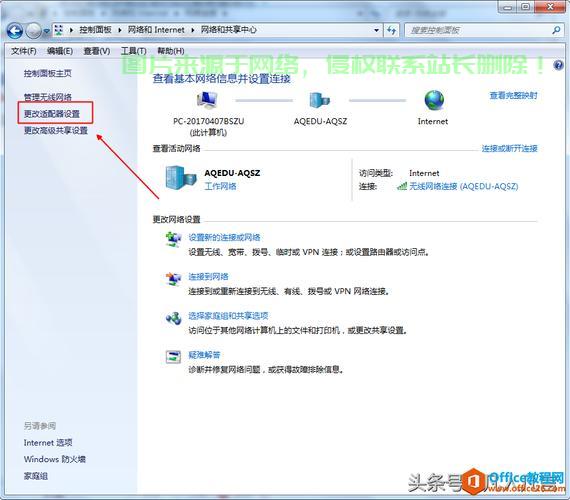Click 连接或断开连接 link

[509, 148]
